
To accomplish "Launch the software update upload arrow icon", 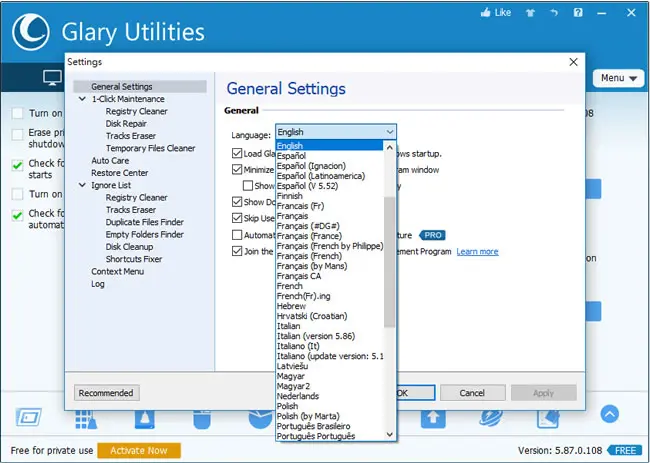I will click(x=433, y=418).
